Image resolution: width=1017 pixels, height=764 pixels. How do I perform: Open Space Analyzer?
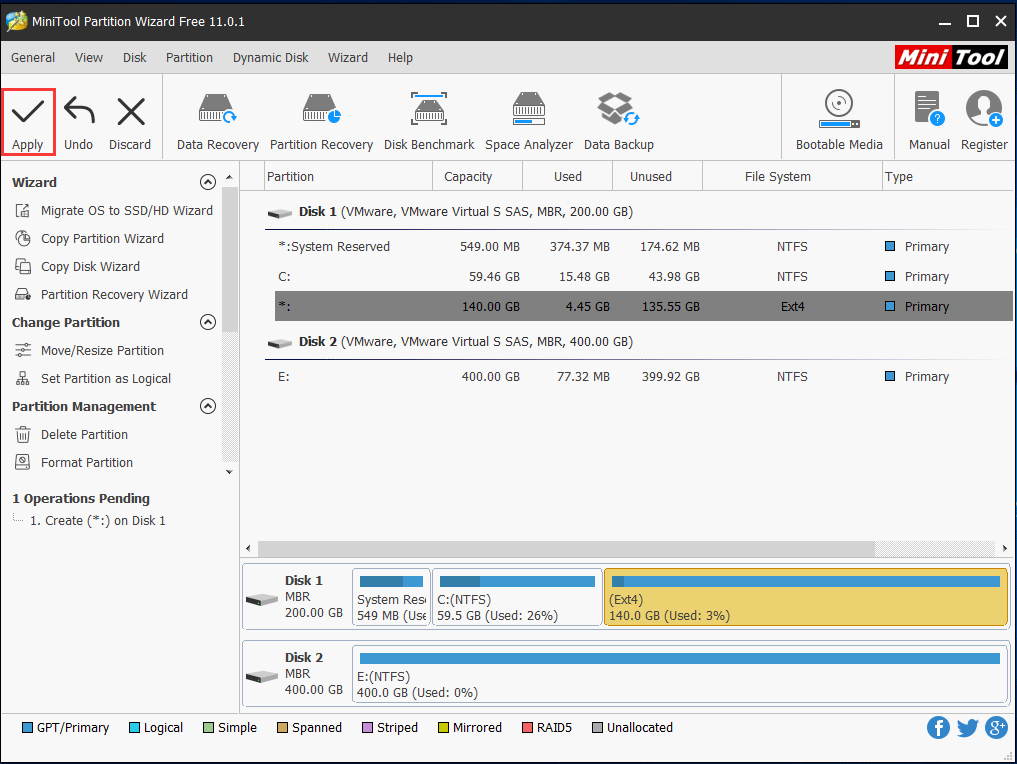(529, 123)
